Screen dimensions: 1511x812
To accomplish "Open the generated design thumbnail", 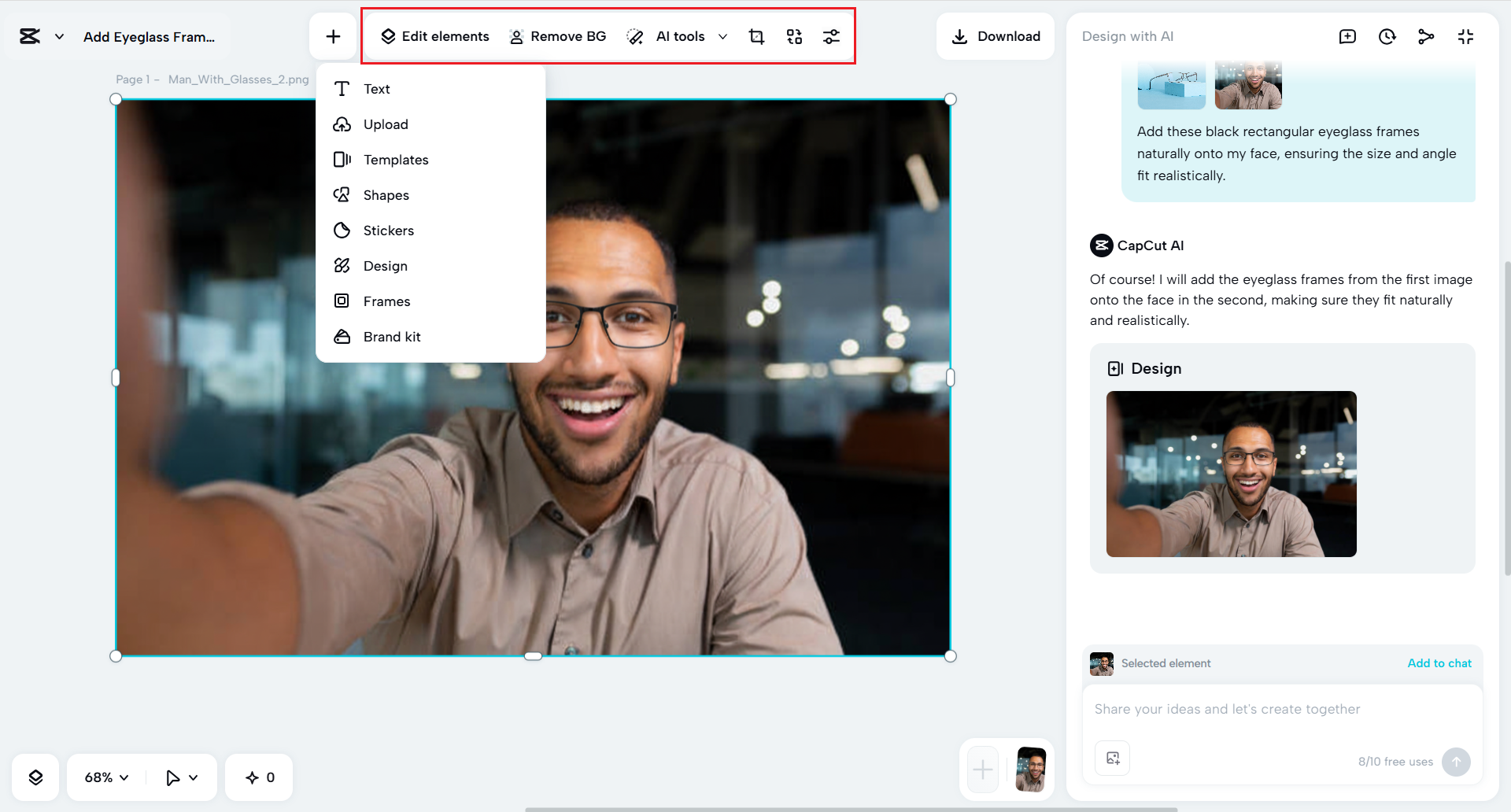I will click(1231, 474).
